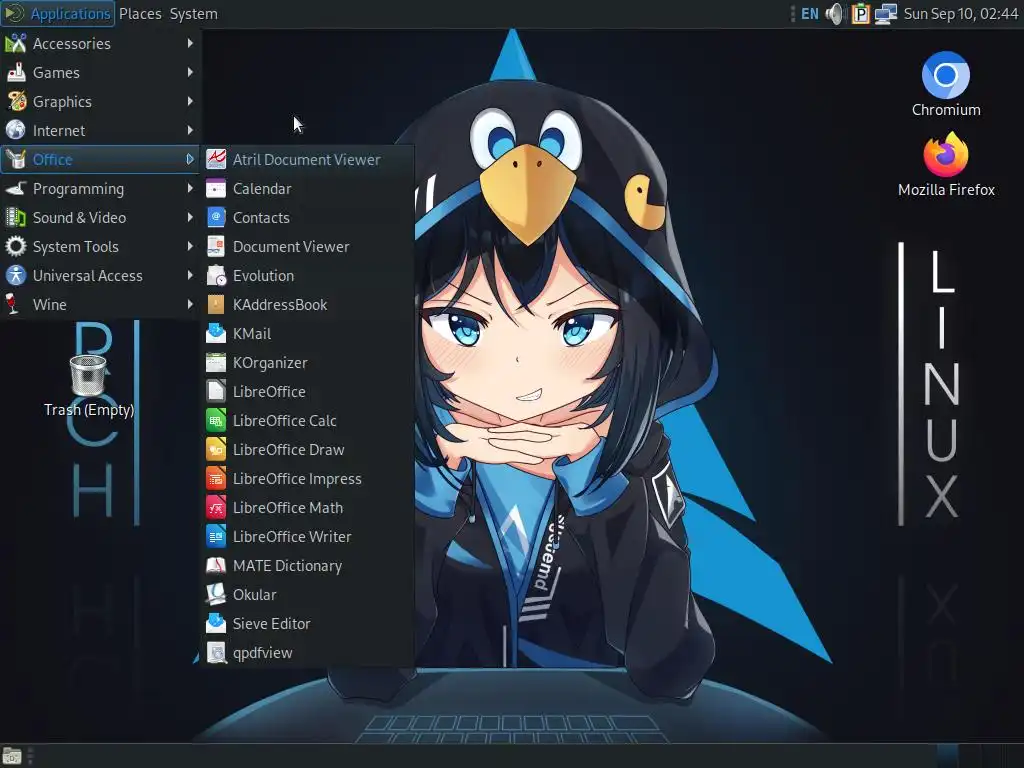1024x768 pixels.
Task: Expand the Wine submenu
Action: point(101,304)
